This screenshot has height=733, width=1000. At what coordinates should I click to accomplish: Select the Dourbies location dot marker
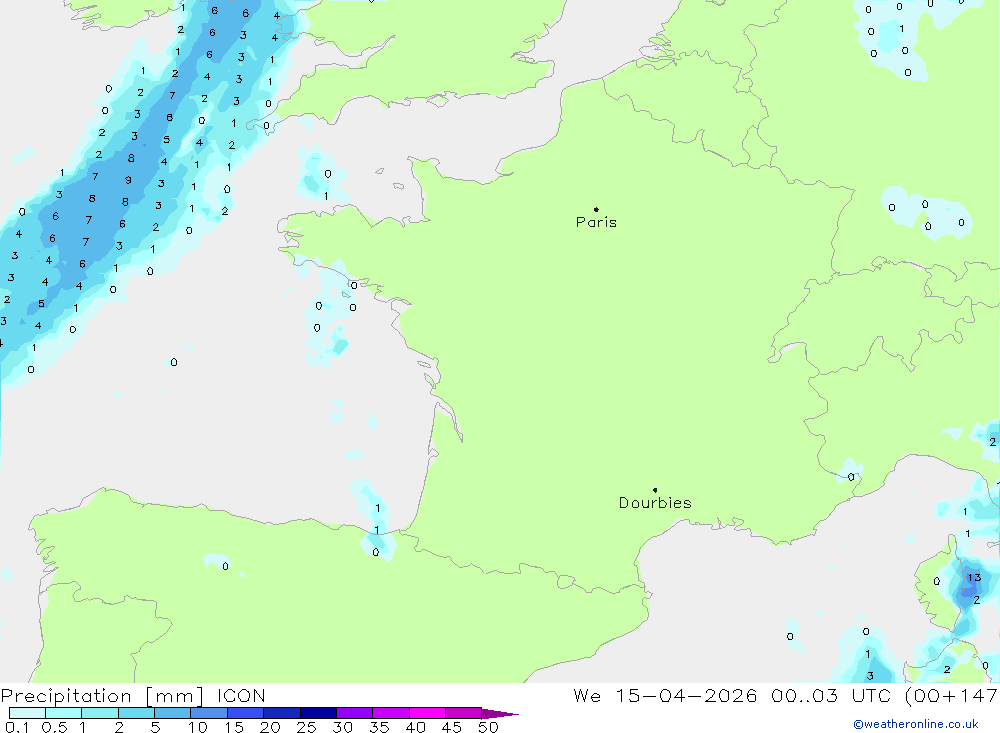tap(655, 490)
